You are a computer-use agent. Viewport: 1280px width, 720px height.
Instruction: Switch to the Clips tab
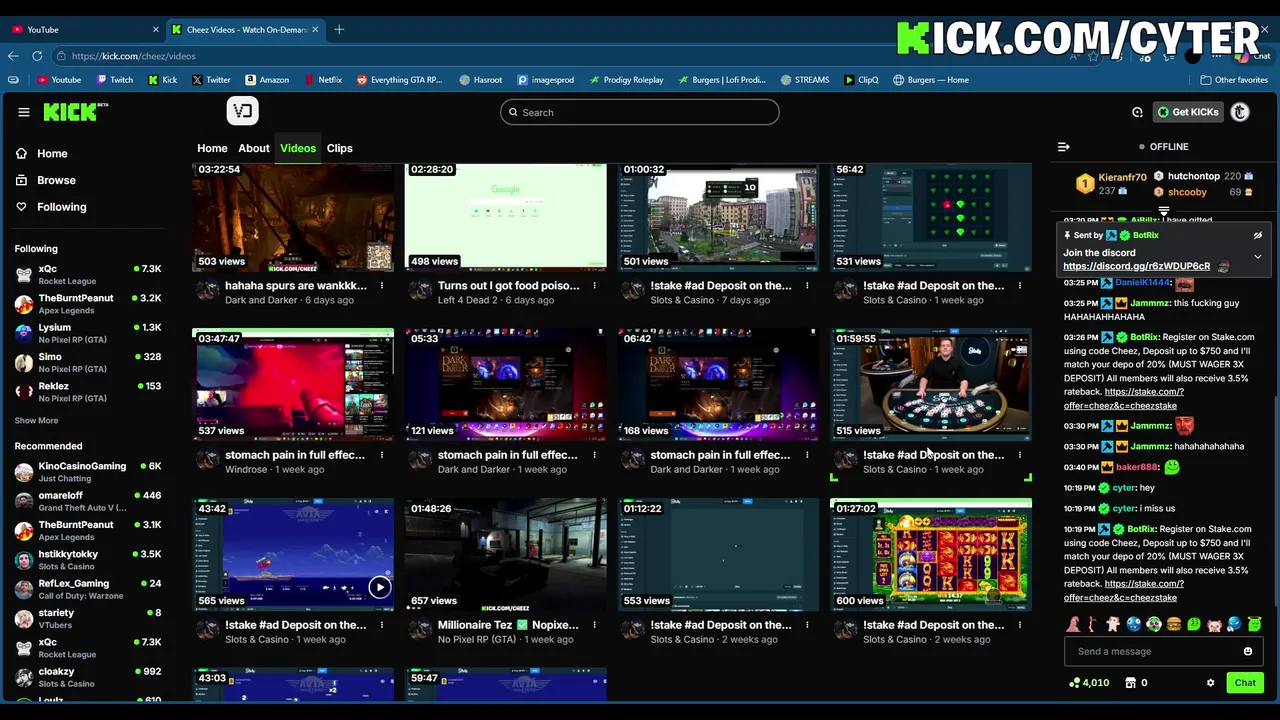coord(340,148)
